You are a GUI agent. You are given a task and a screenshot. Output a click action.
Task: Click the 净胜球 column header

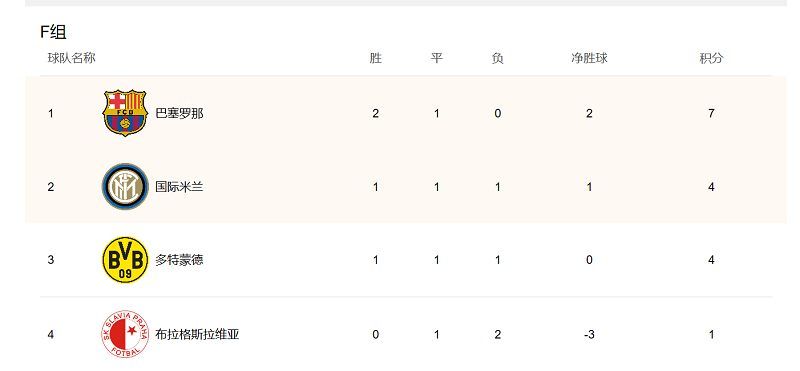[589, 58]
